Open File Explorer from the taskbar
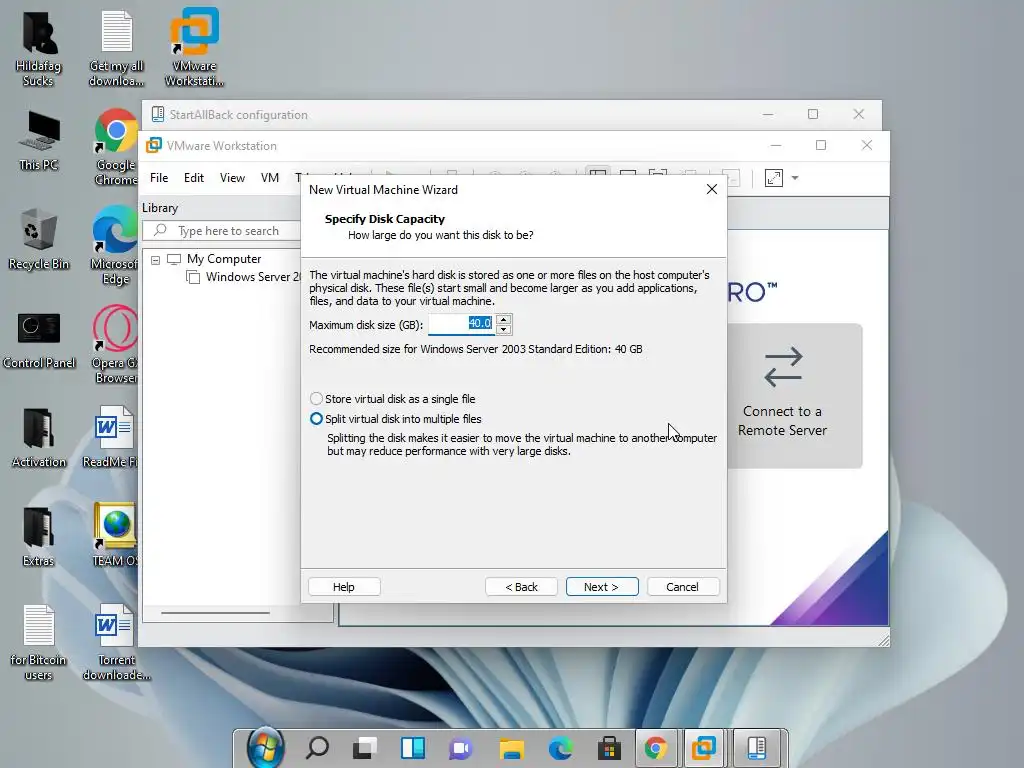1024x768 pixels. tap(511, 748)
